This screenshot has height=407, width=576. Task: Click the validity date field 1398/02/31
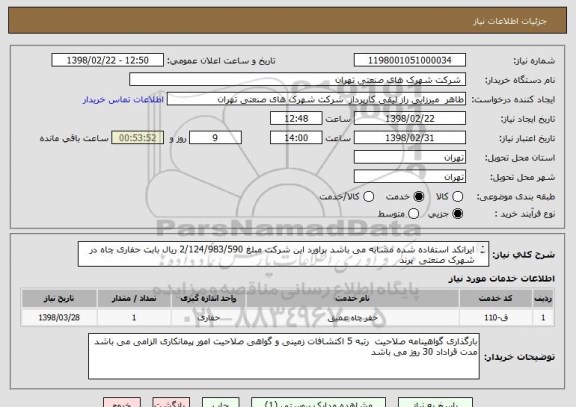pos(410,138)
